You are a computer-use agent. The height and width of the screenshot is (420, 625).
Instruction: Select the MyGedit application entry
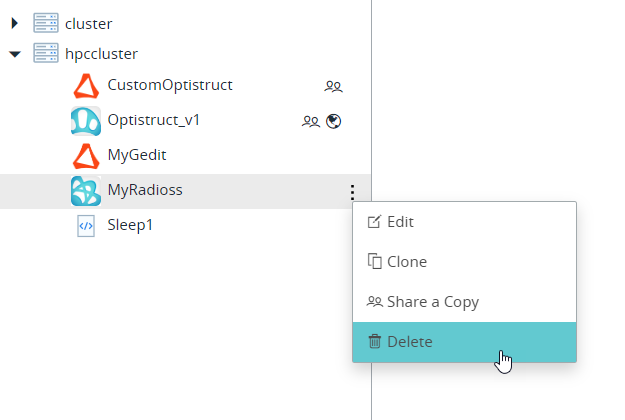tap(136, 156)
